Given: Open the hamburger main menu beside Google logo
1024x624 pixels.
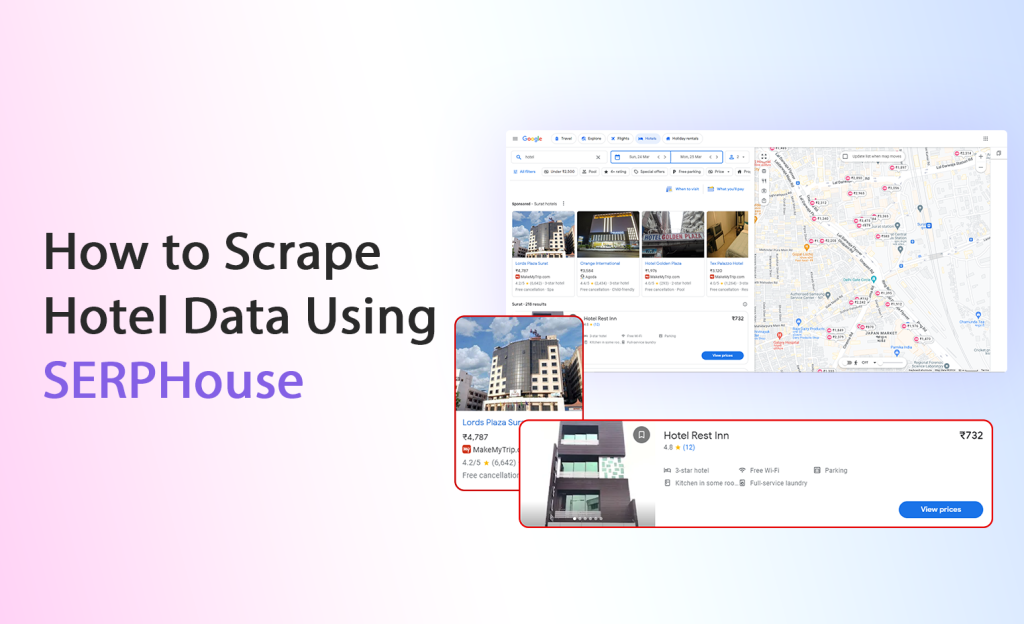Looking at the screenshot, I should click(x=515, y=138).
